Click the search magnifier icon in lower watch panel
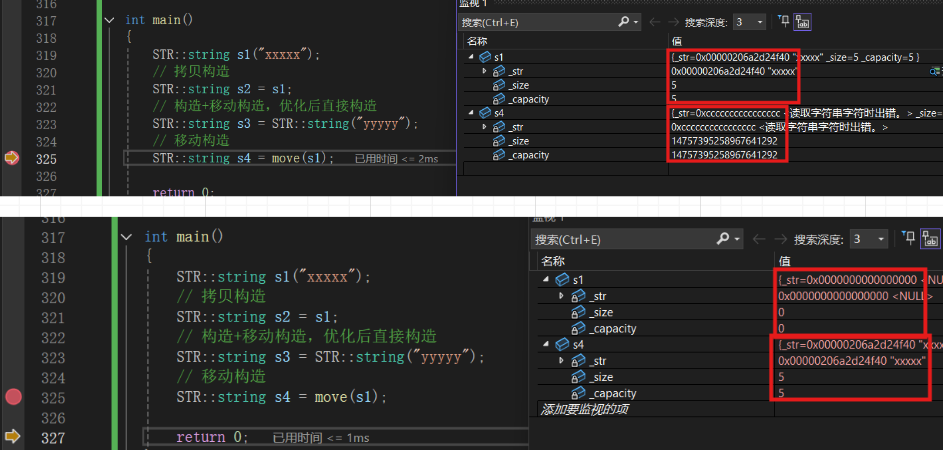The width and height of the screenshot is (943, 450). pos(723,239)
